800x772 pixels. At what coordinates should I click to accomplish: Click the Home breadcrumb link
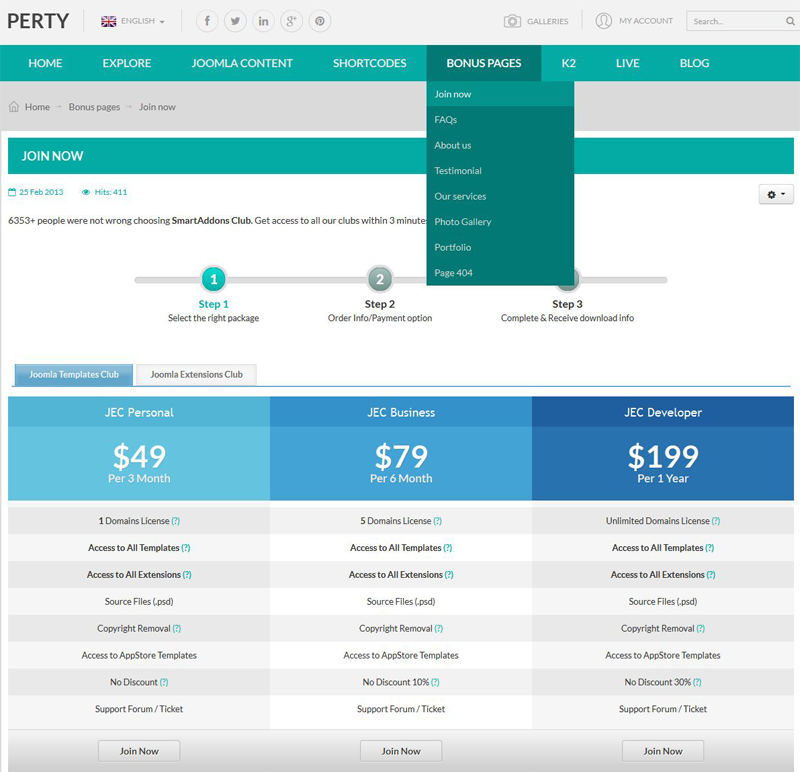point(37,107)
